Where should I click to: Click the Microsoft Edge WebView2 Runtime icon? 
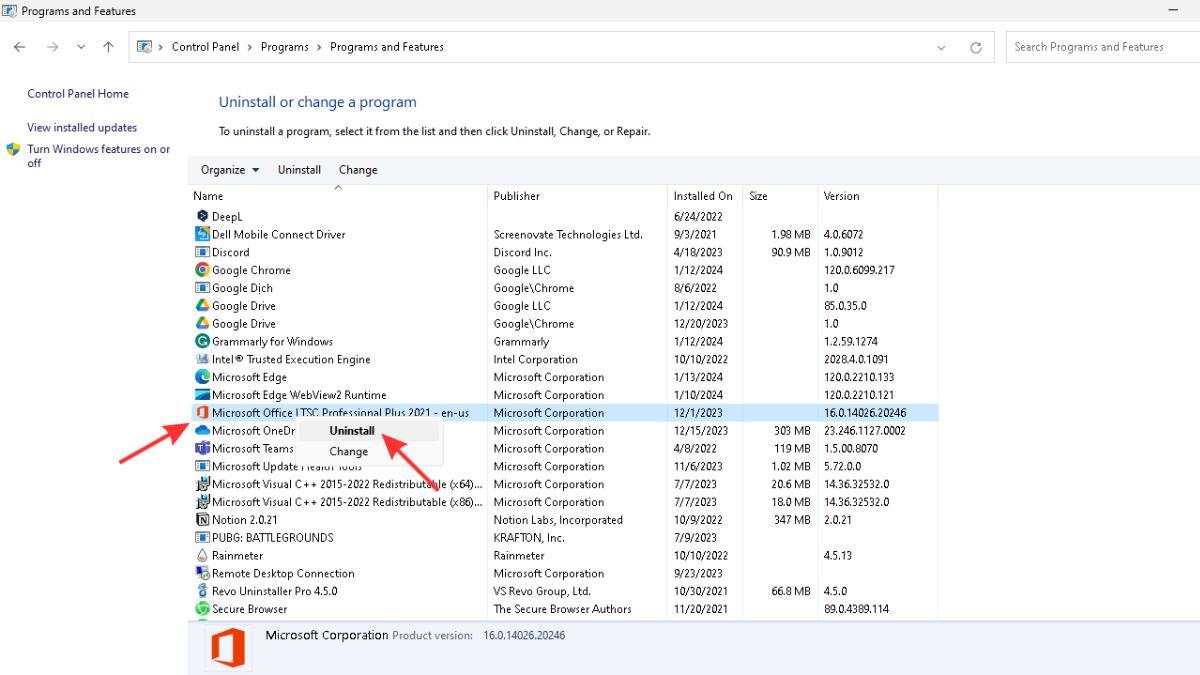tap(202, 395)
